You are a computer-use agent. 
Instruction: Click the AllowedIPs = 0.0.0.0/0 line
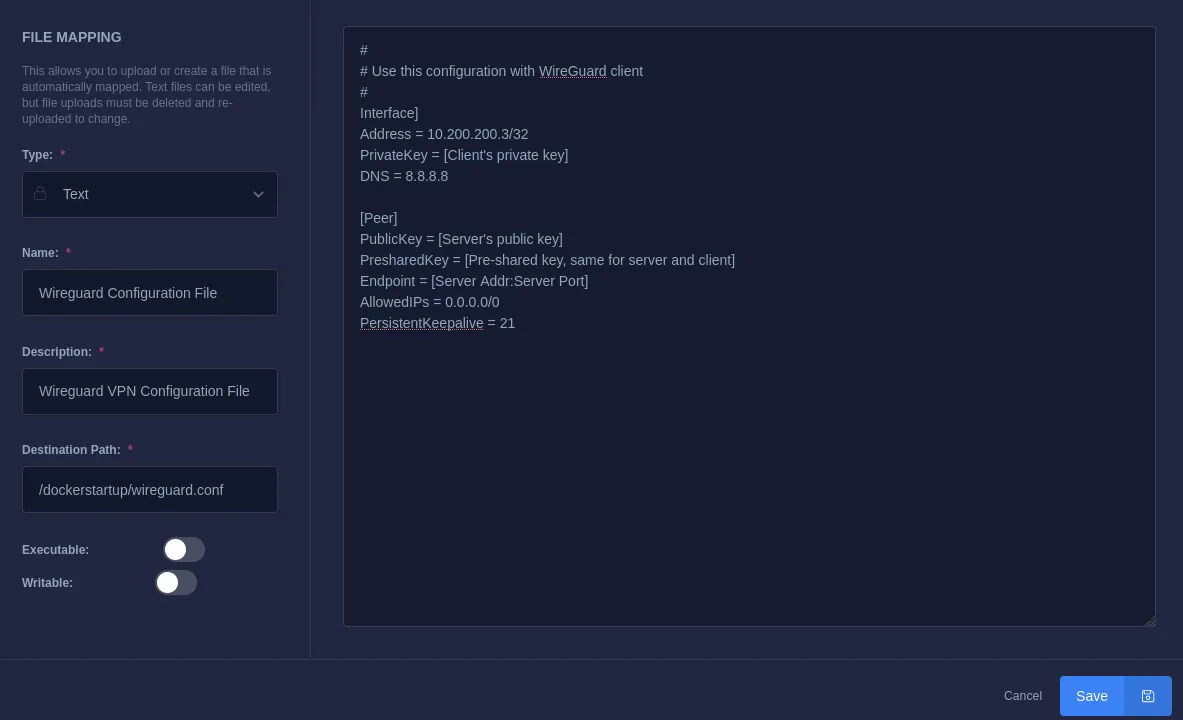click(x=430, y=302)
